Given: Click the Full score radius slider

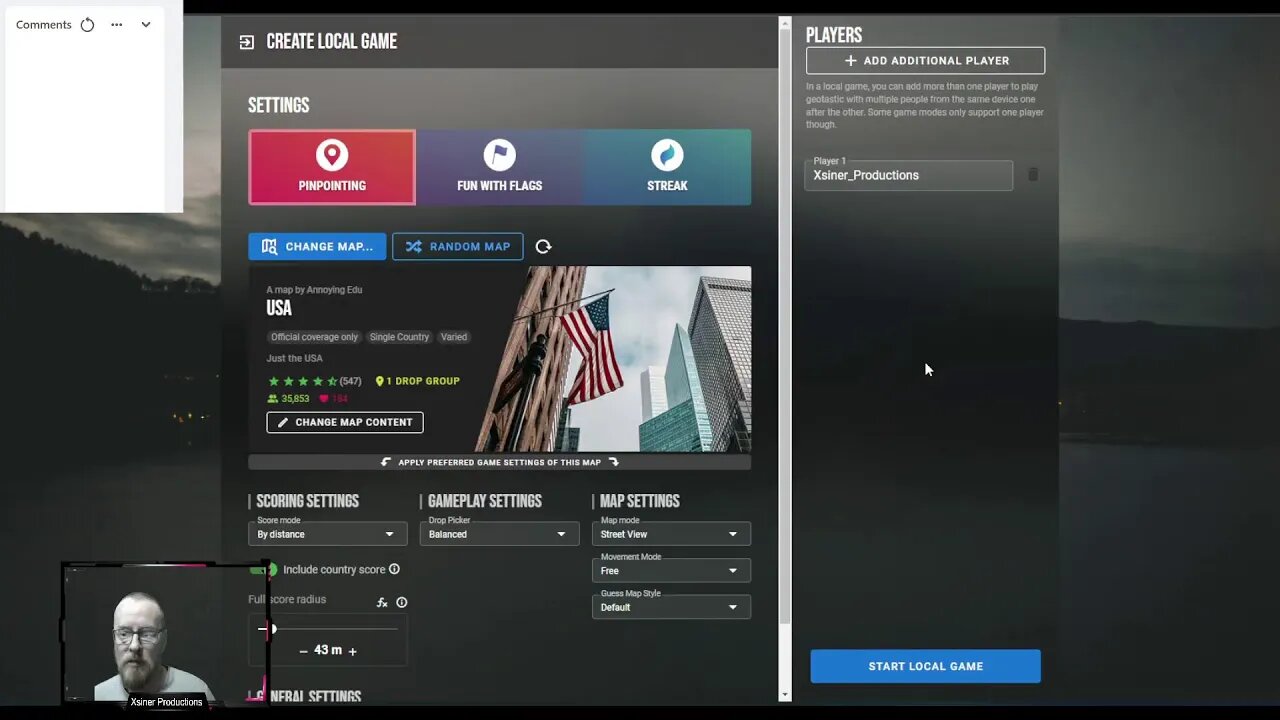Looking at the screenshot, I should (328, 629).
